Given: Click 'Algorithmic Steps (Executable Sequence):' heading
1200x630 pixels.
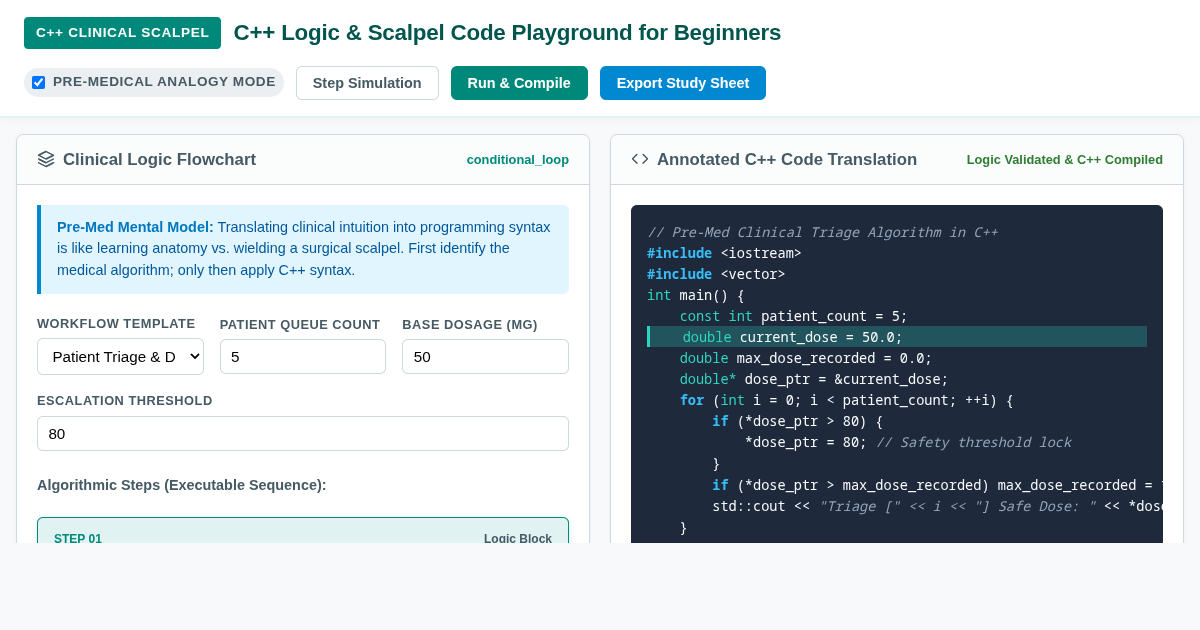Looking at the screenshot, I should pyautogui.click(x=182, y=485).
